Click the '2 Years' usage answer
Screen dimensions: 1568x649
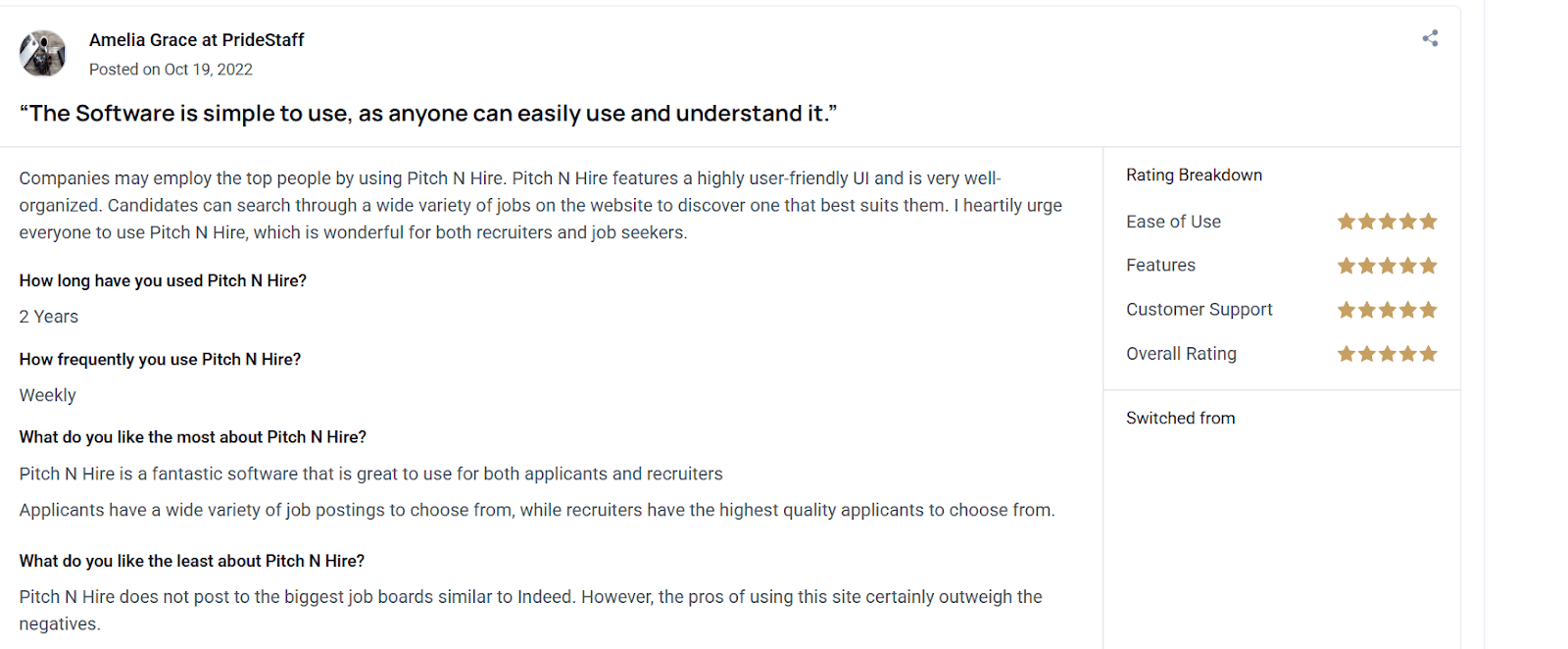(x=49, y=317)
